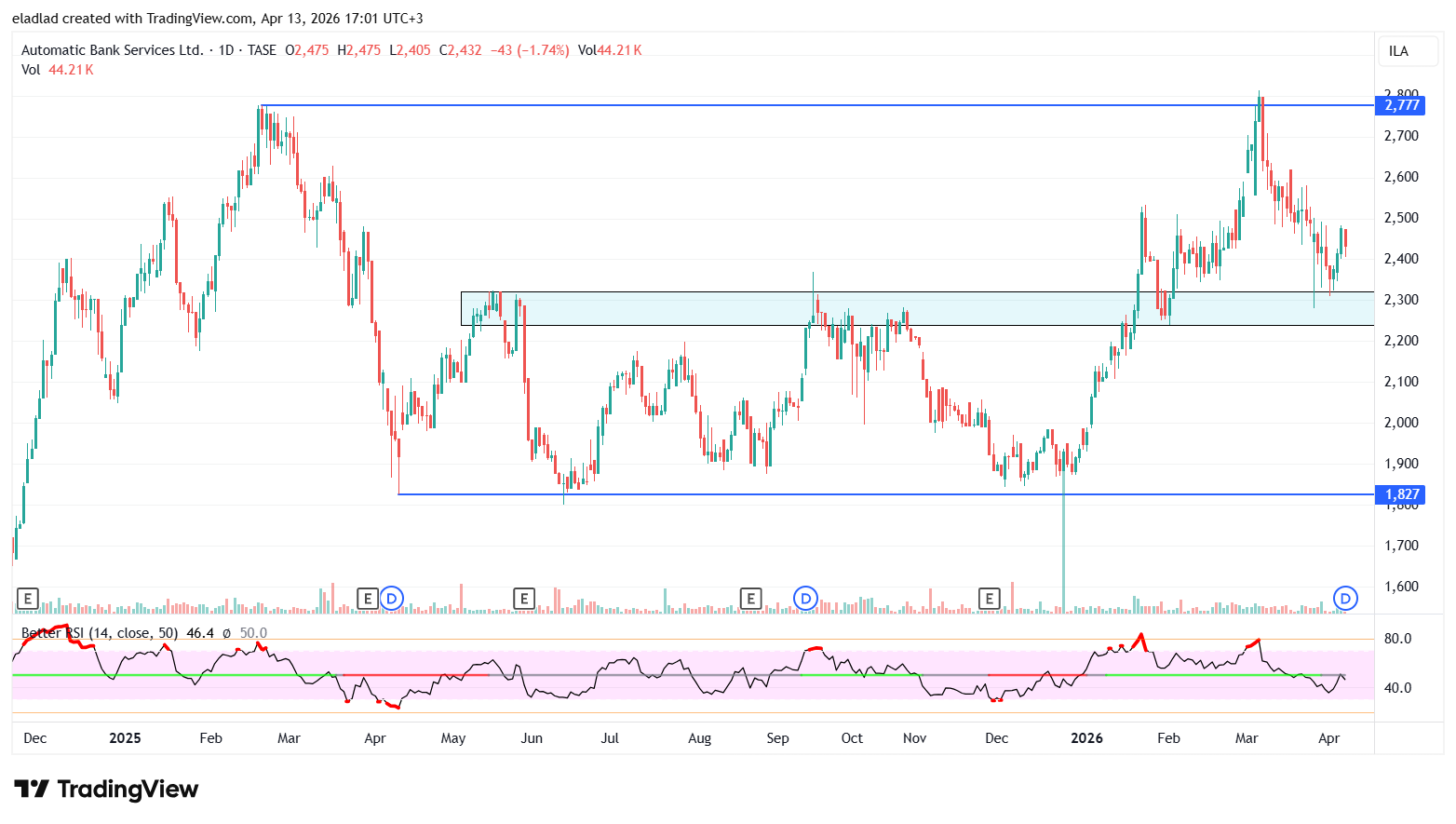This screenshot has height=824, width=1456.
Task: Click the 40.0 RSI axis label
Action: click(x=1397, y=688)
